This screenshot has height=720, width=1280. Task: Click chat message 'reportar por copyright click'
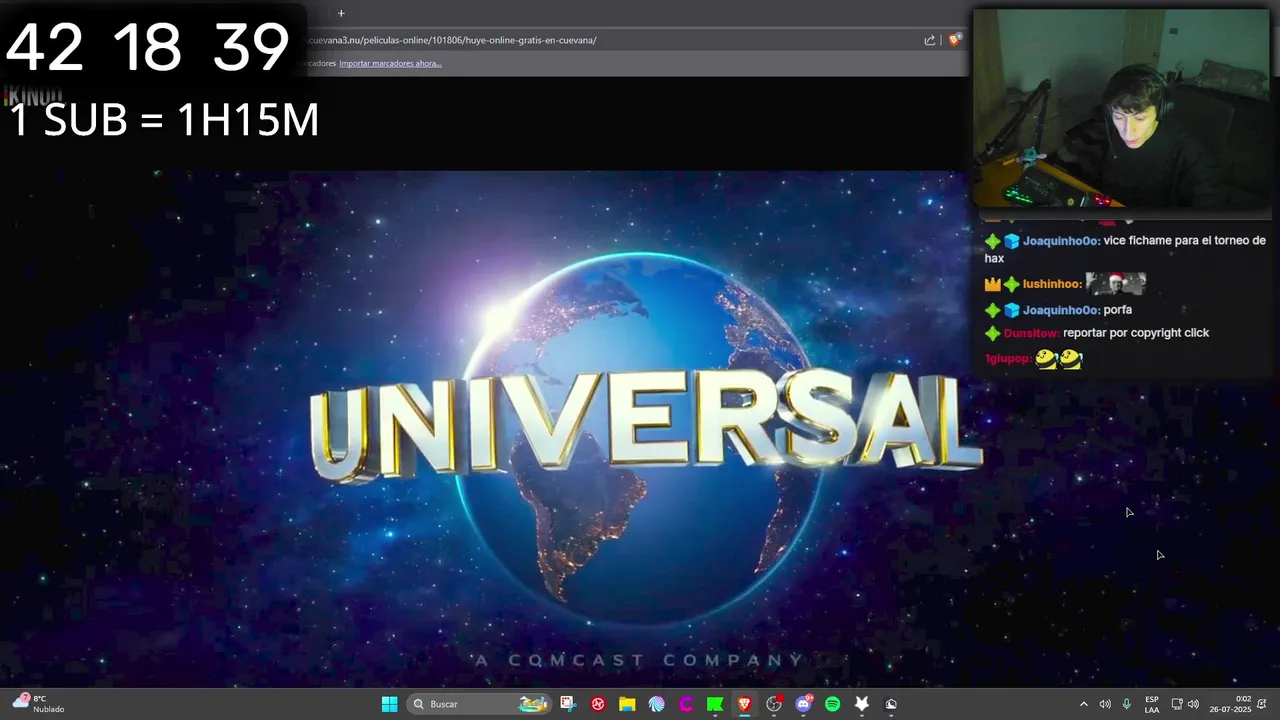click(x=1136, y=333)
